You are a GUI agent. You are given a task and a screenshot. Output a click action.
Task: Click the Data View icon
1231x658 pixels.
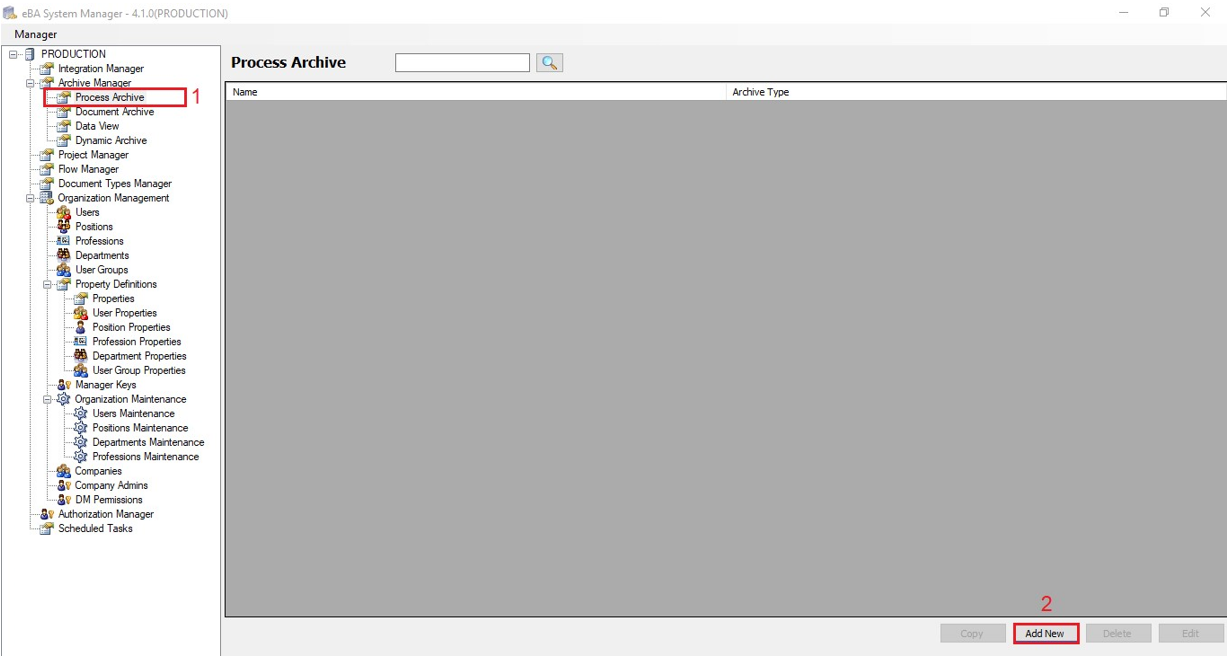point(63,126)
